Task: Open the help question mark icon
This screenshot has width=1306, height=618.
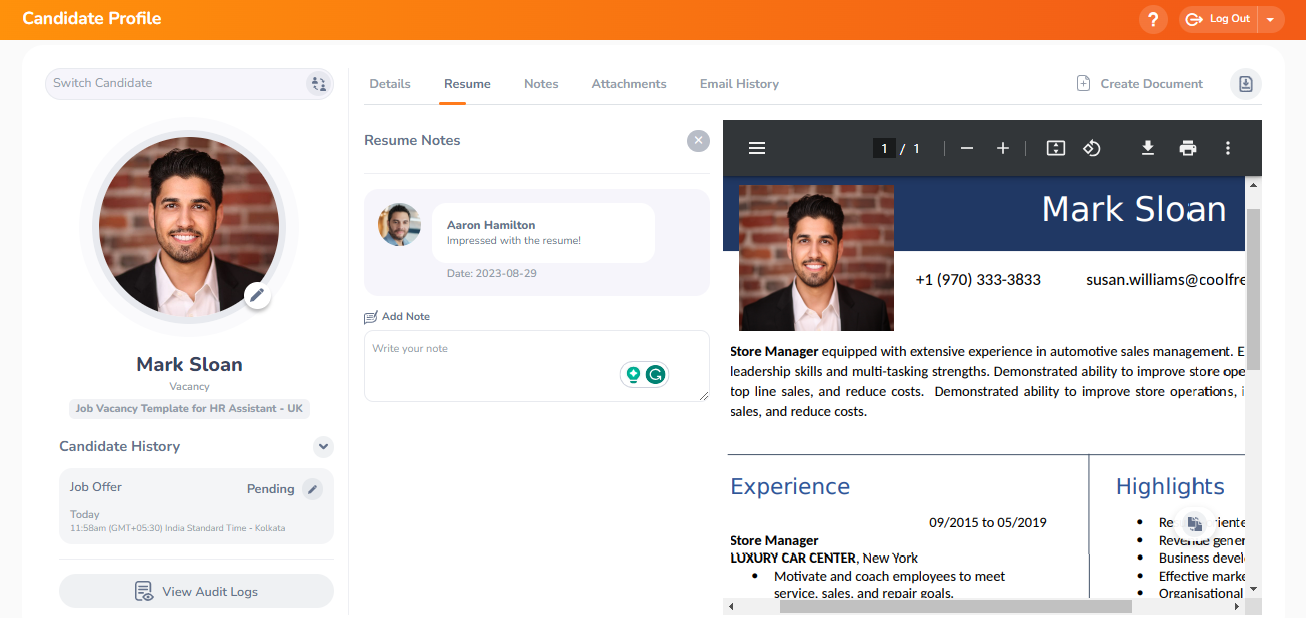Action: (1153, 19)
